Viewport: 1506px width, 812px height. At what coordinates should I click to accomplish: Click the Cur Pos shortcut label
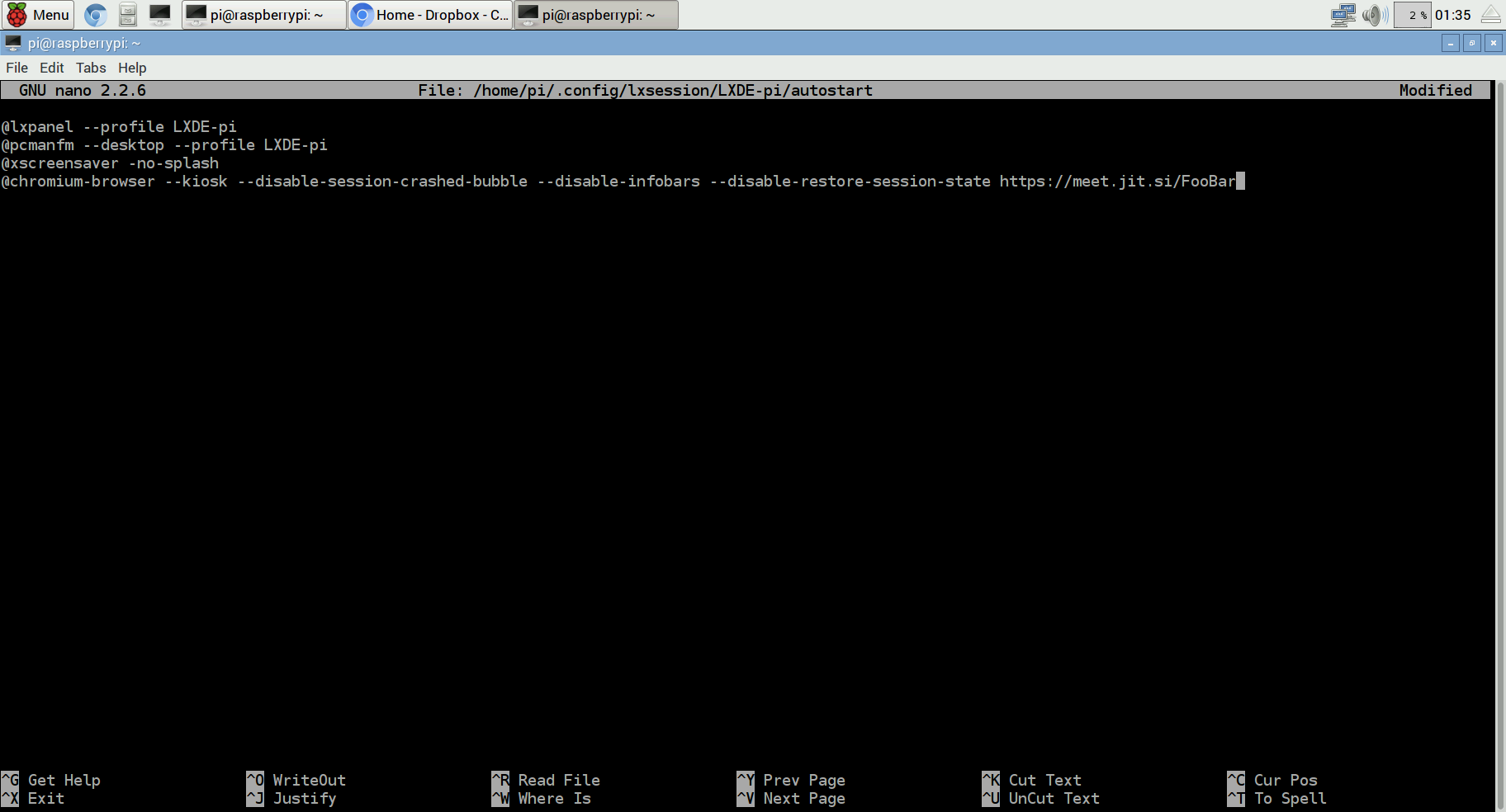pyautogui.click(x=1286, y=781)
